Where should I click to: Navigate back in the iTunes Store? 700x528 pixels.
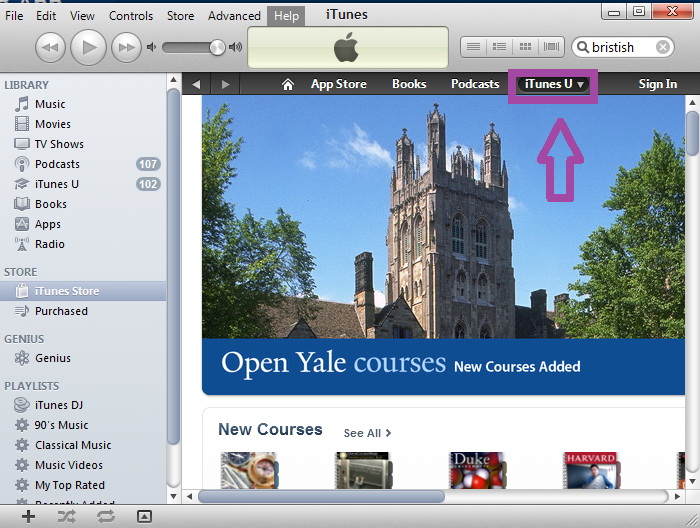(196, 85)
